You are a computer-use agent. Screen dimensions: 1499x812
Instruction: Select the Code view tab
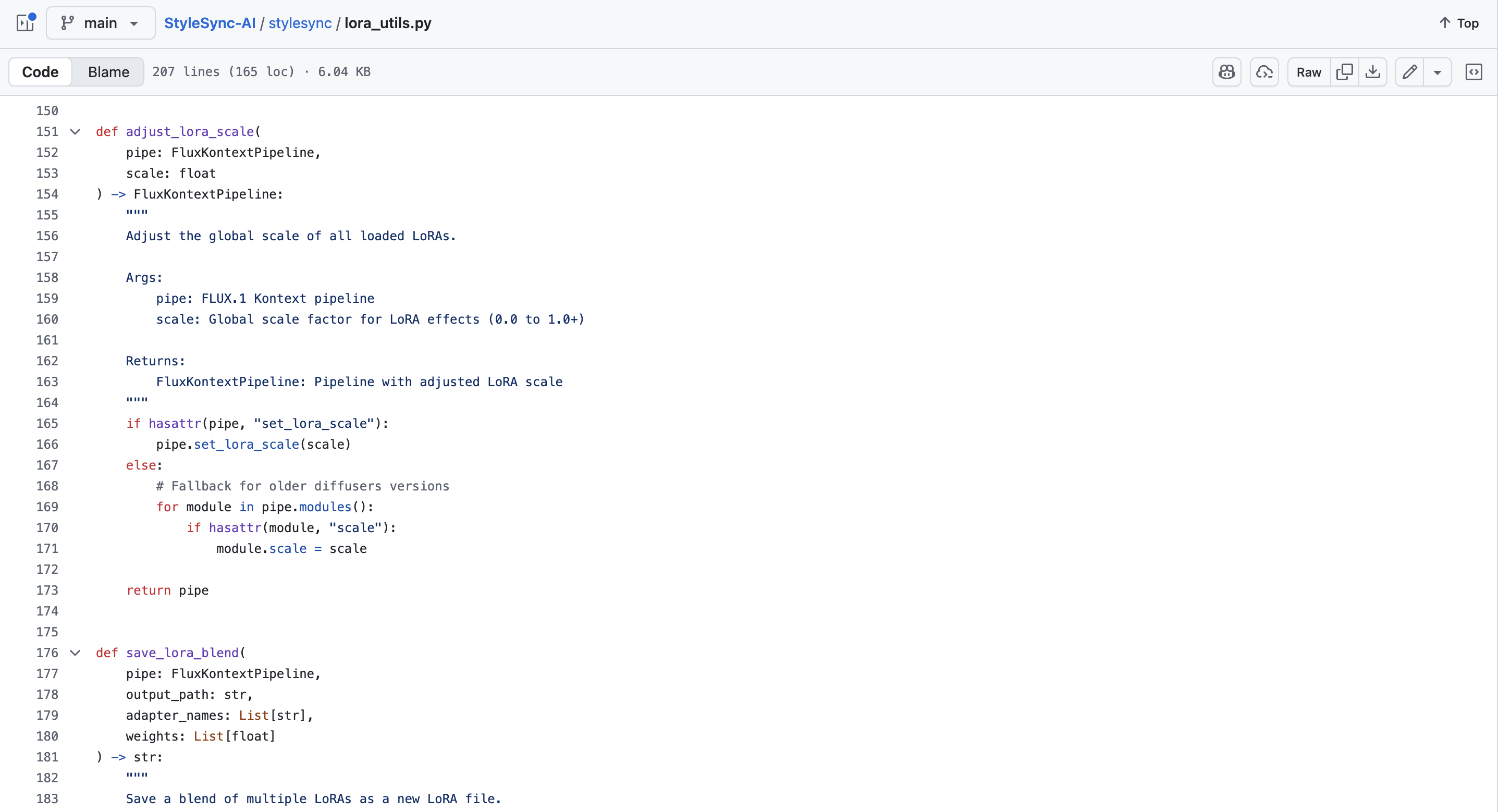(40, 71)
